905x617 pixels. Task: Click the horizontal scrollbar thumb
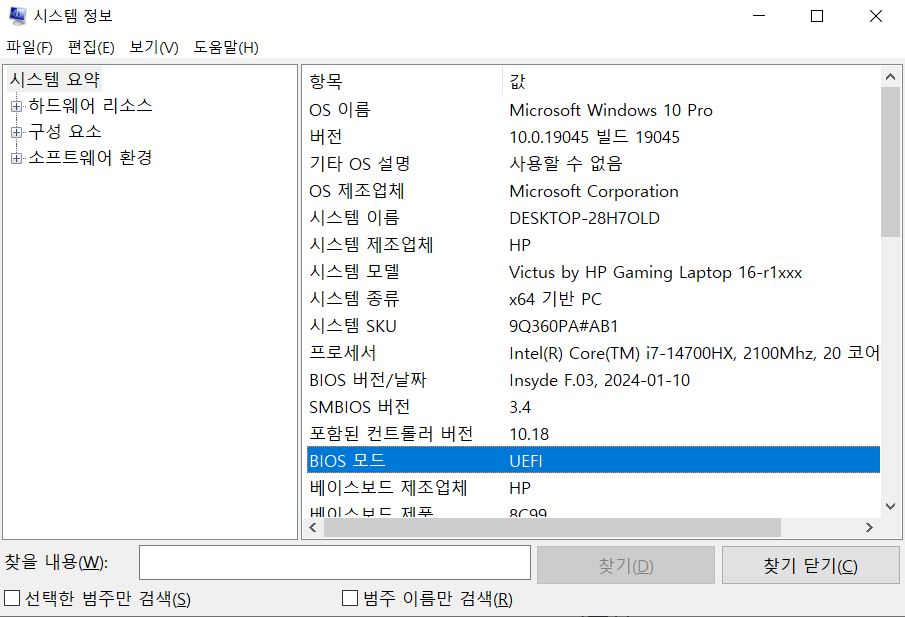(552, 528)
